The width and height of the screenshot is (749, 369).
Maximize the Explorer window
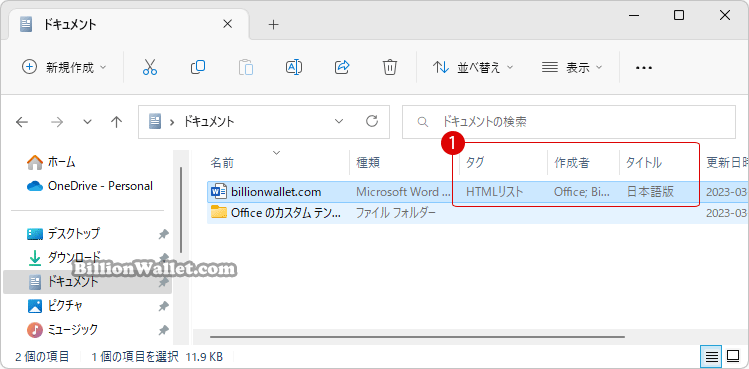tap(679, 15)
